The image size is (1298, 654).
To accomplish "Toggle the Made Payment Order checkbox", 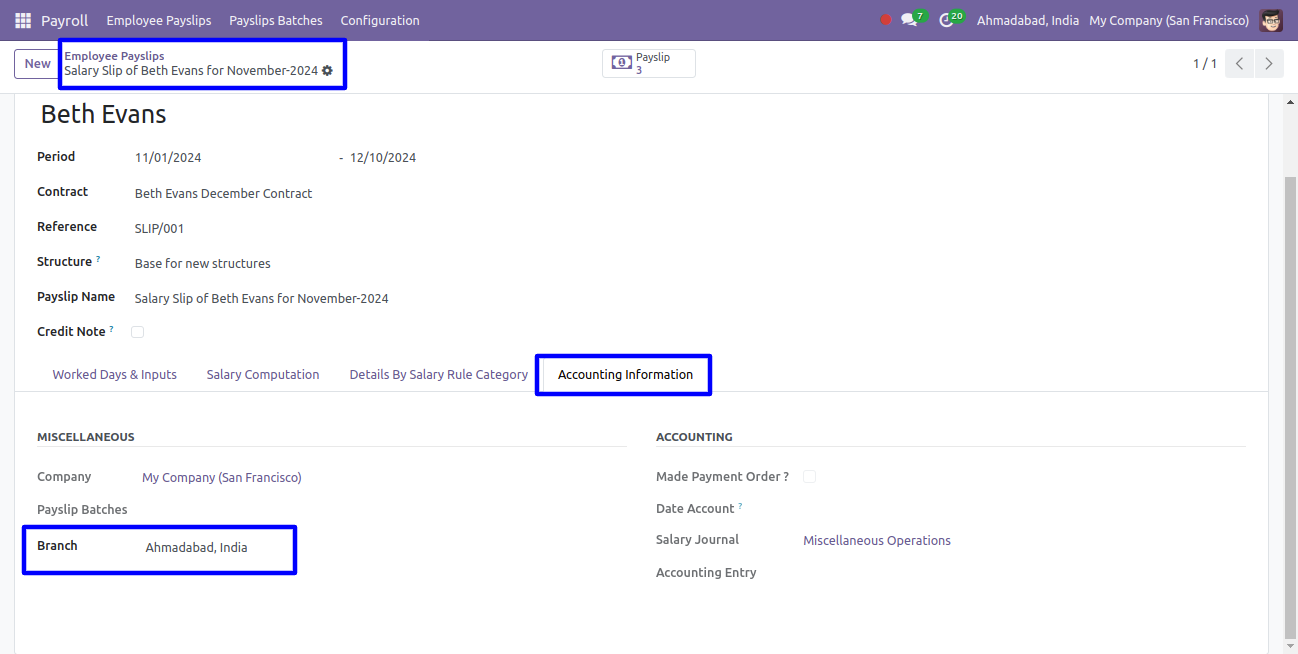I will (x=809, y=477).
